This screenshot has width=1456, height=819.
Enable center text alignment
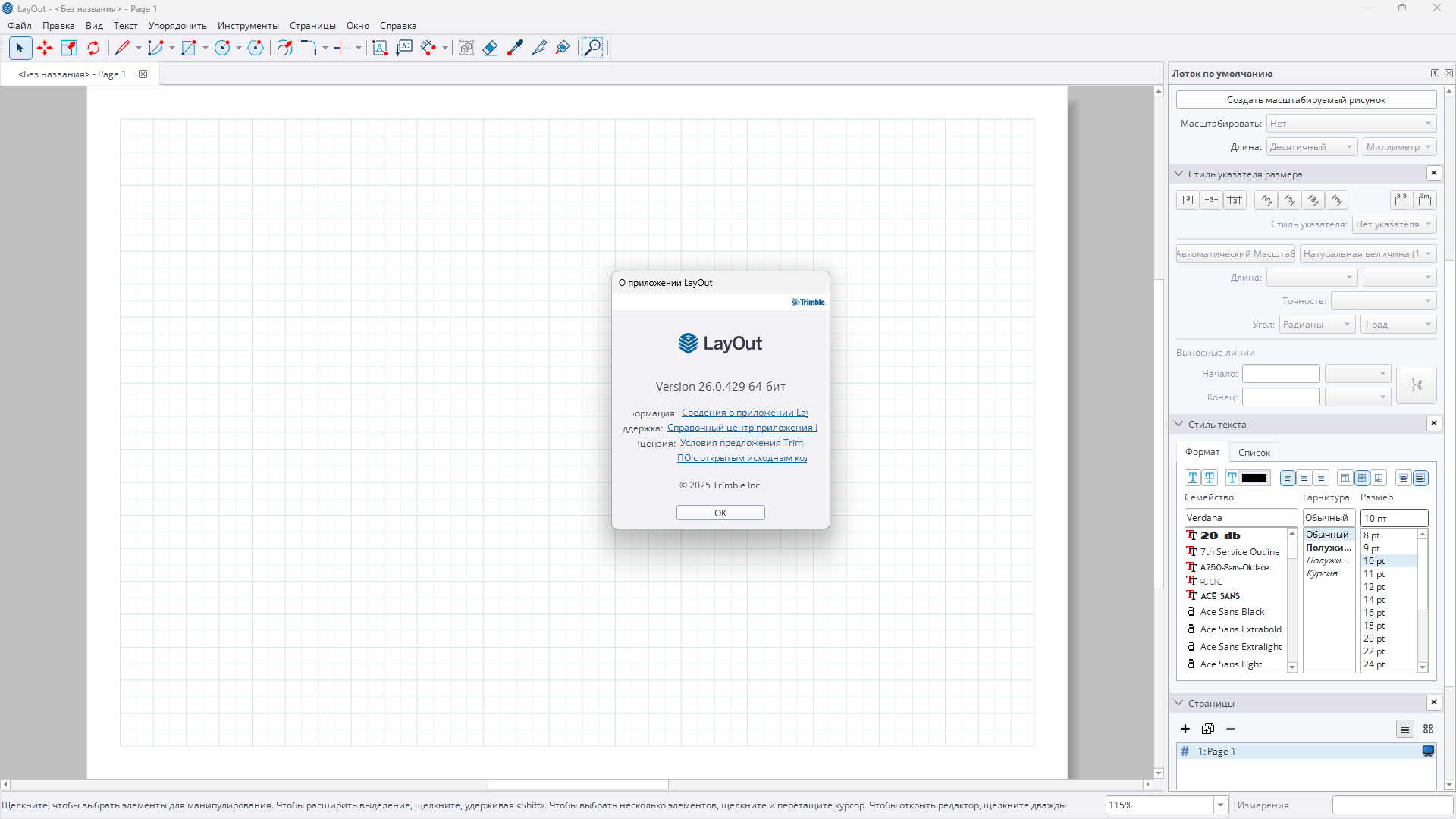coord(1304,478)
